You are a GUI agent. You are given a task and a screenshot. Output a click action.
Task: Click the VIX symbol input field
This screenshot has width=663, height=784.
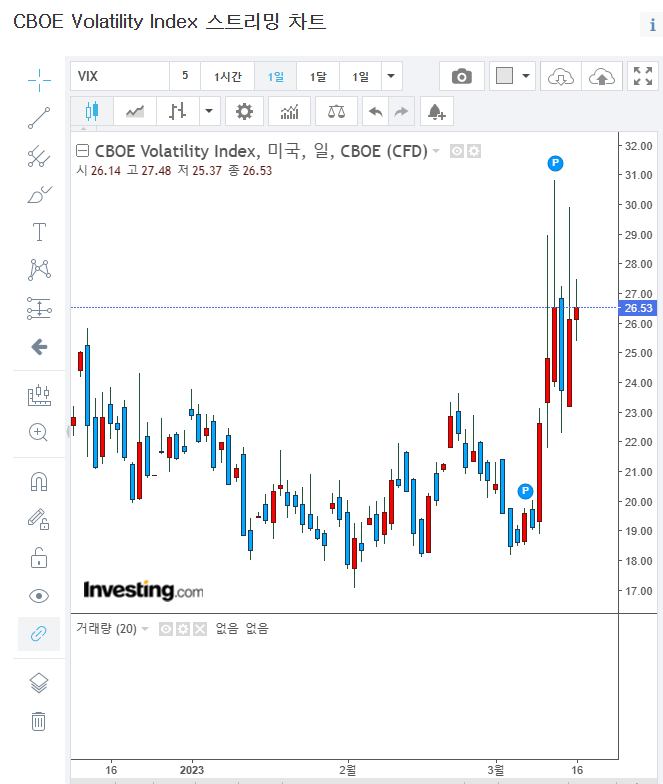[120, 76]
